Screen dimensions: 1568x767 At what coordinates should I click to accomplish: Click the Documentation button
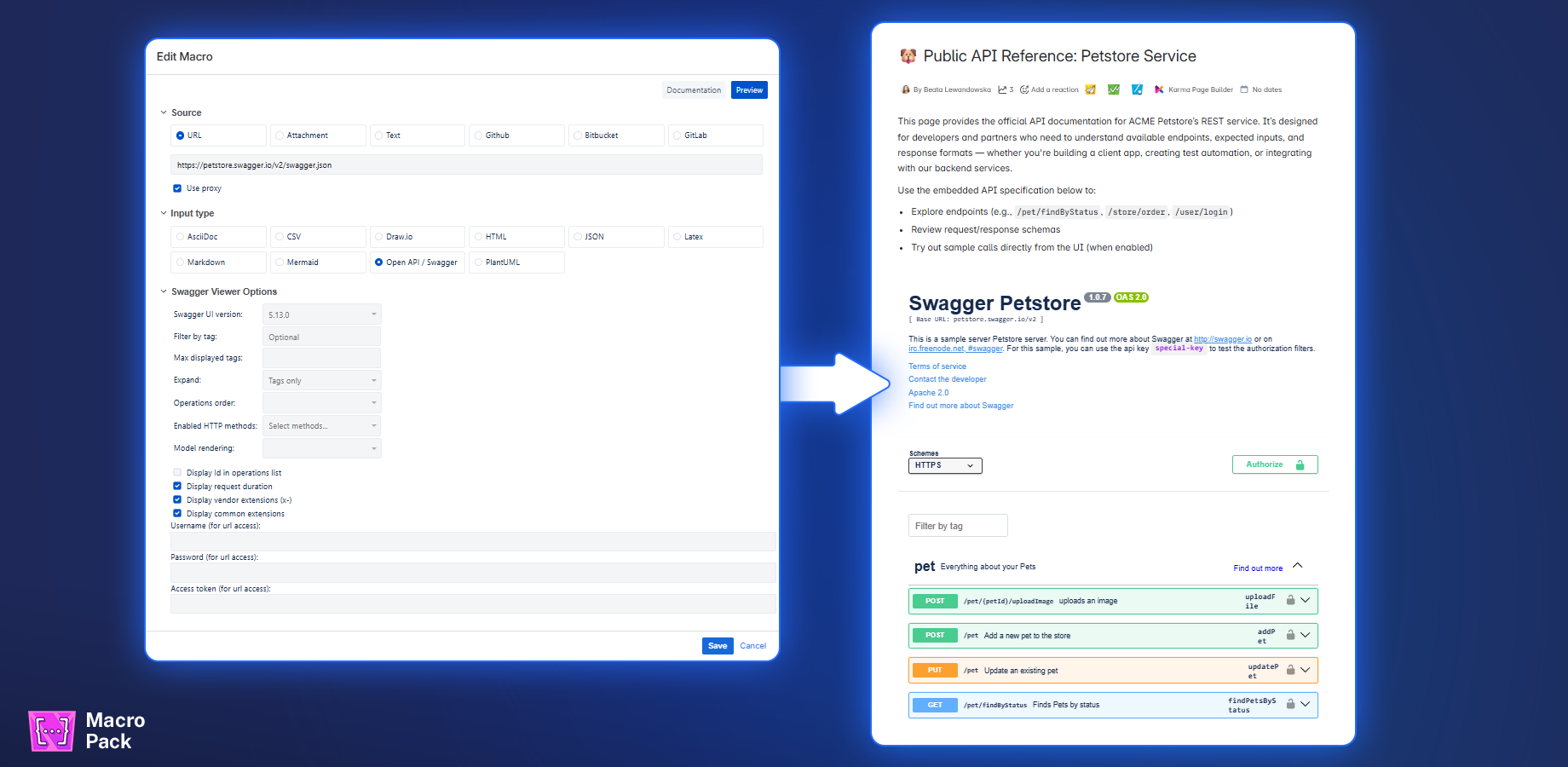pyautogui.click(x=694, y=90)
